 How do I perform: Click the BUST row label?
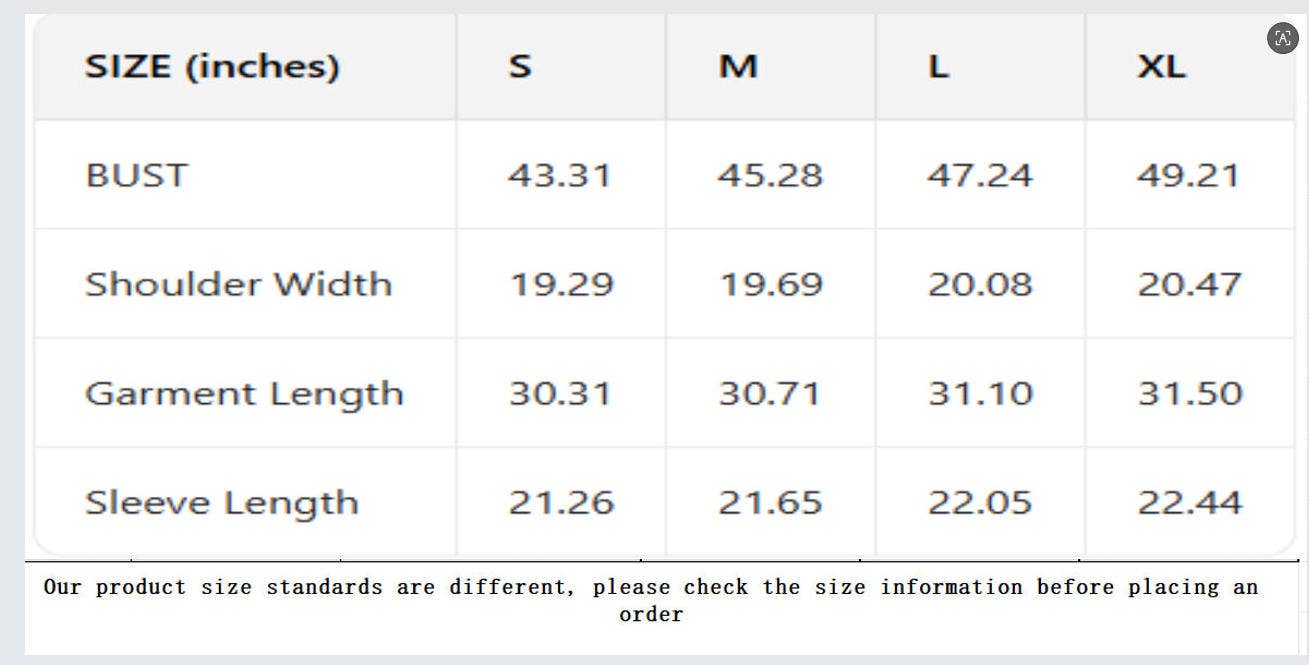[x=136, y=176]
